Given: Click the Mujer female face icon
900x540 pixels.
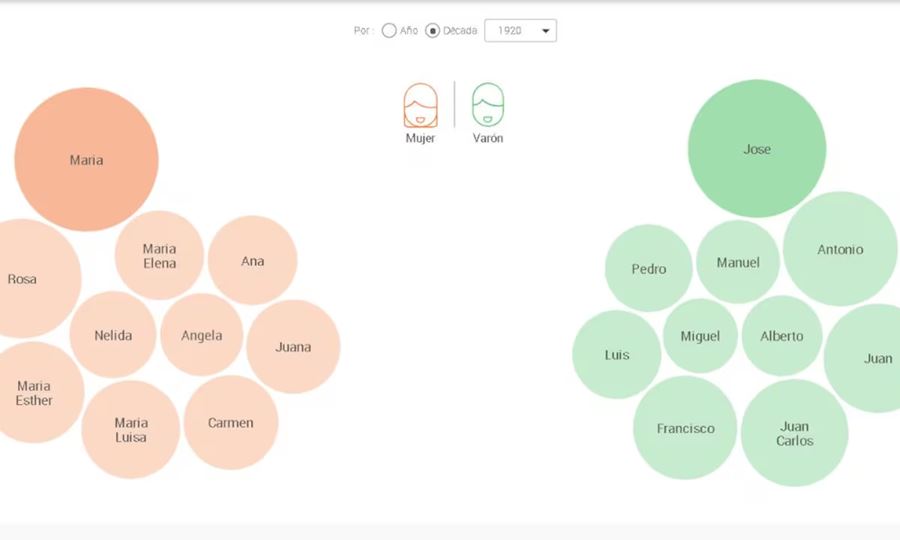Looking at the screenshot, I should [420, 105].
